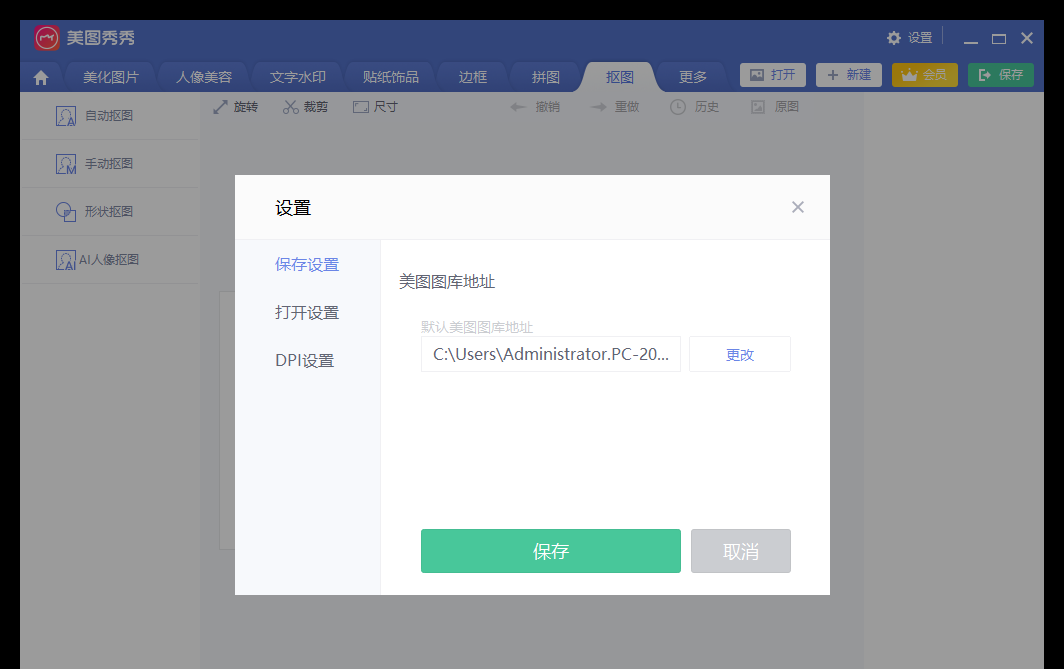The height and width of the screenshot is (669, 1064).
Task: Click 默认美图图库地址 label text
Action: (477, 327)
